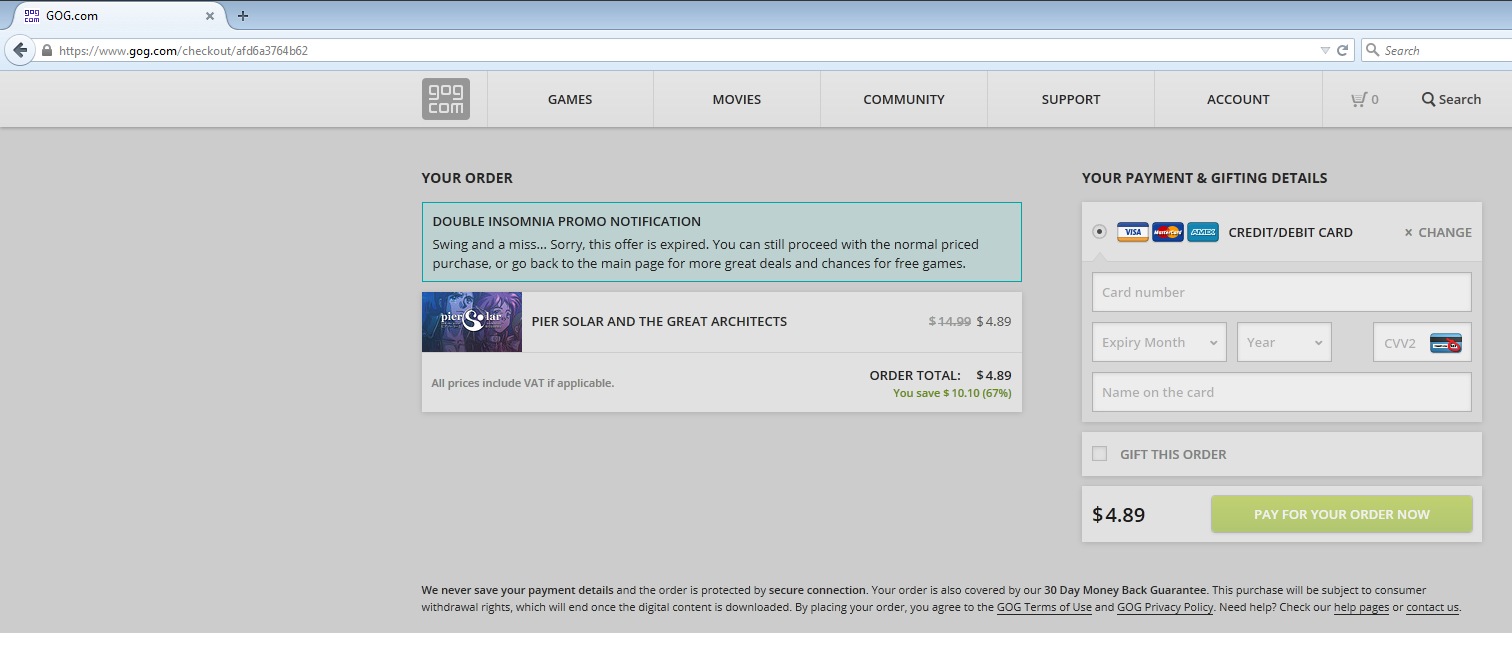
Task: Click 'YOUR PAYMENT & GIFTING DETAILS' heading
Action: point(1205,178)
